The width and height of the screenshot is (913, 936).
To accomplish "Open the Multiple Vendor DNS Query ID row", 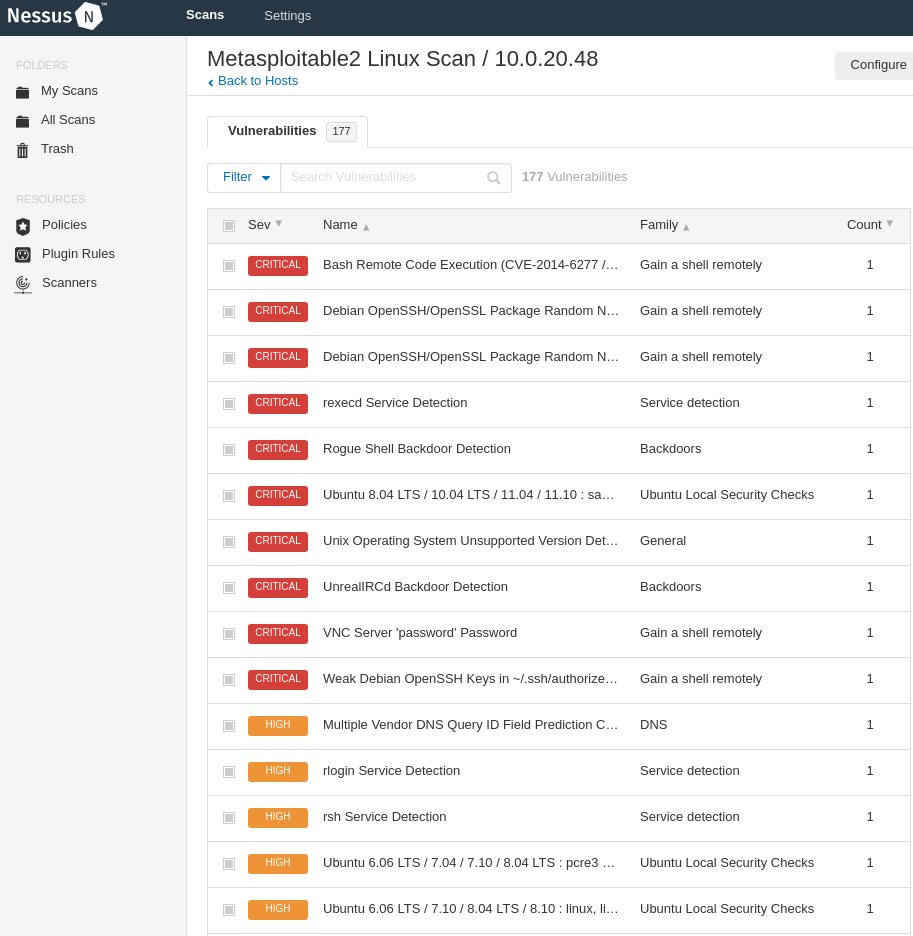I will tap(559, 725).
